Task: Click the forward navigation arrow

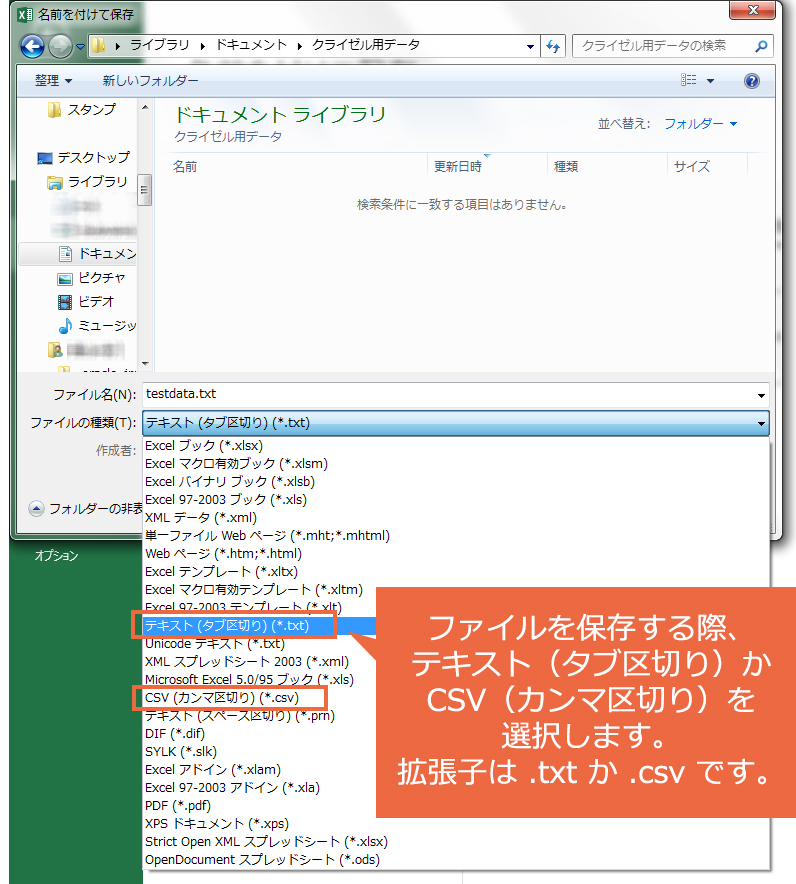Action: click(60, 46)
